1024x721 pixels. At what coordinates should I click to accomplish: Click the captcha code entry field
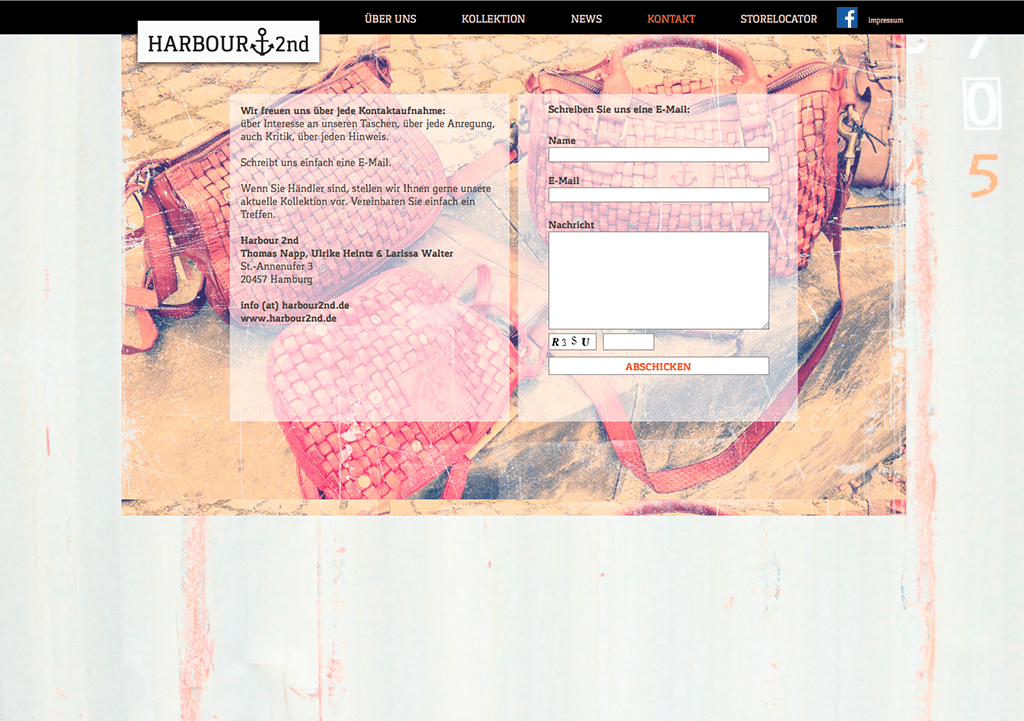[x=628, y=342]
